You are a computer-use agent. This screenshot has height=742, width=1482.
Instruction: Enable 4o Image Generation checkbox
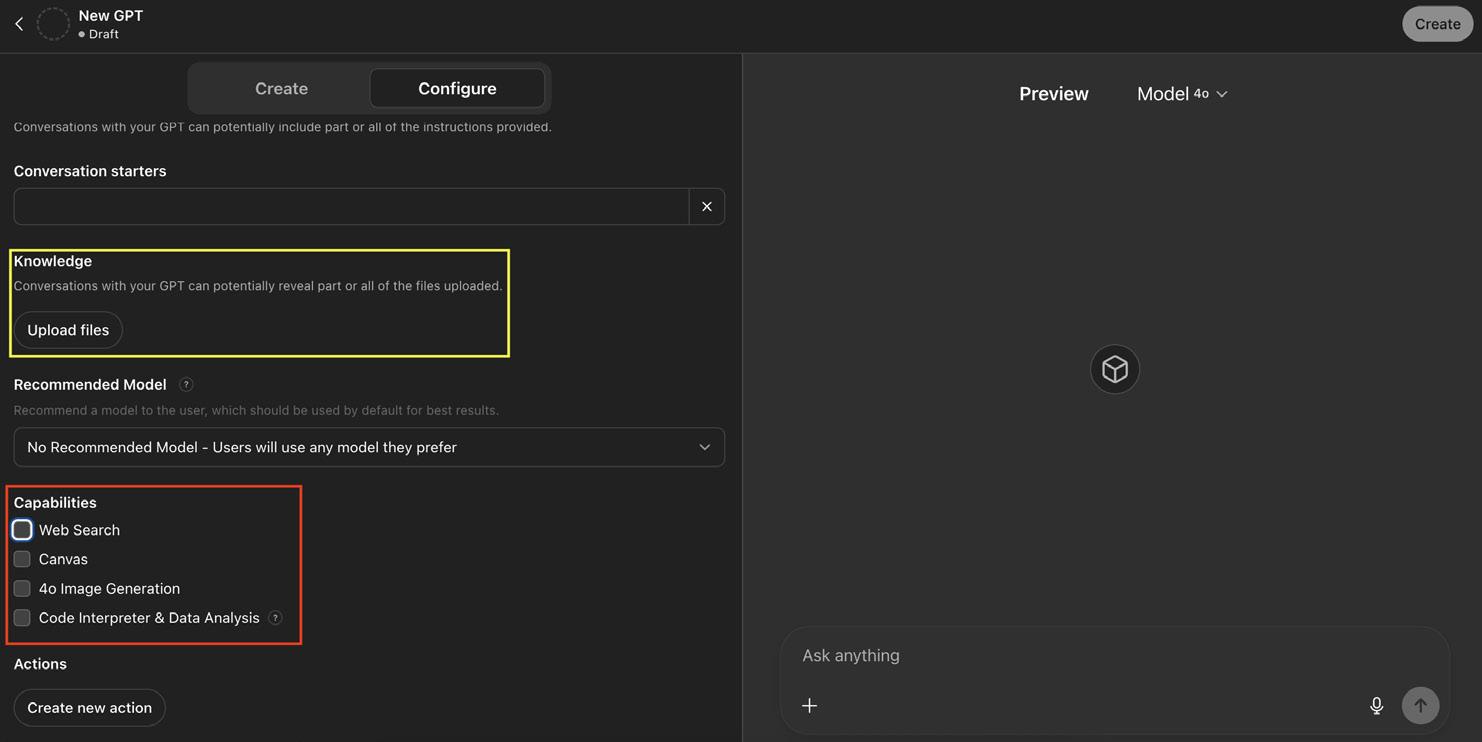tap(22, 589)
